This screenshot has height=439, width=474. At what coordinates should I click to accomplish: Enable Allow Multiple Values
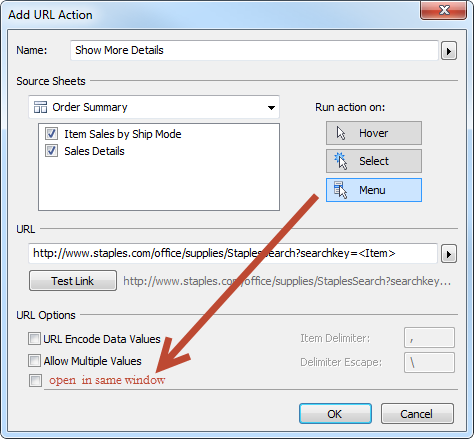click(x=35, y=361)
